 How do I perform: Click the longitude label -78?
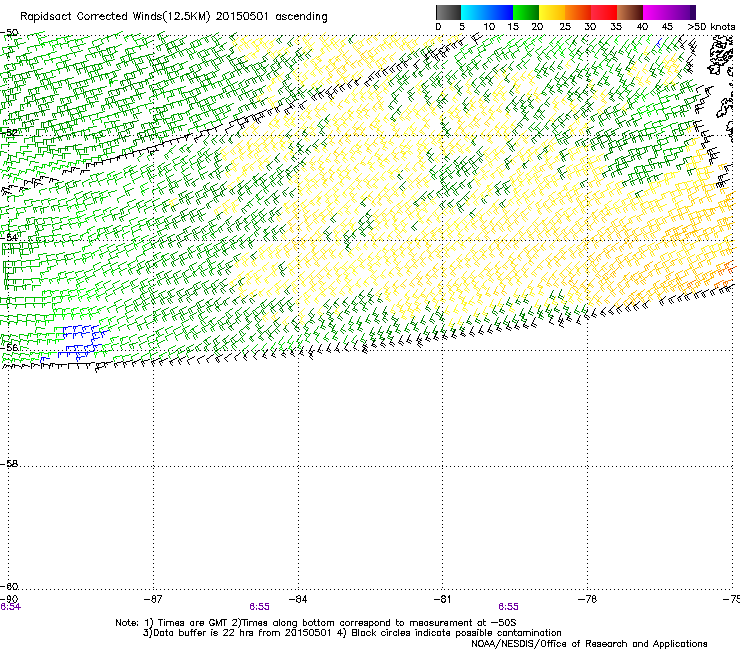587,599
